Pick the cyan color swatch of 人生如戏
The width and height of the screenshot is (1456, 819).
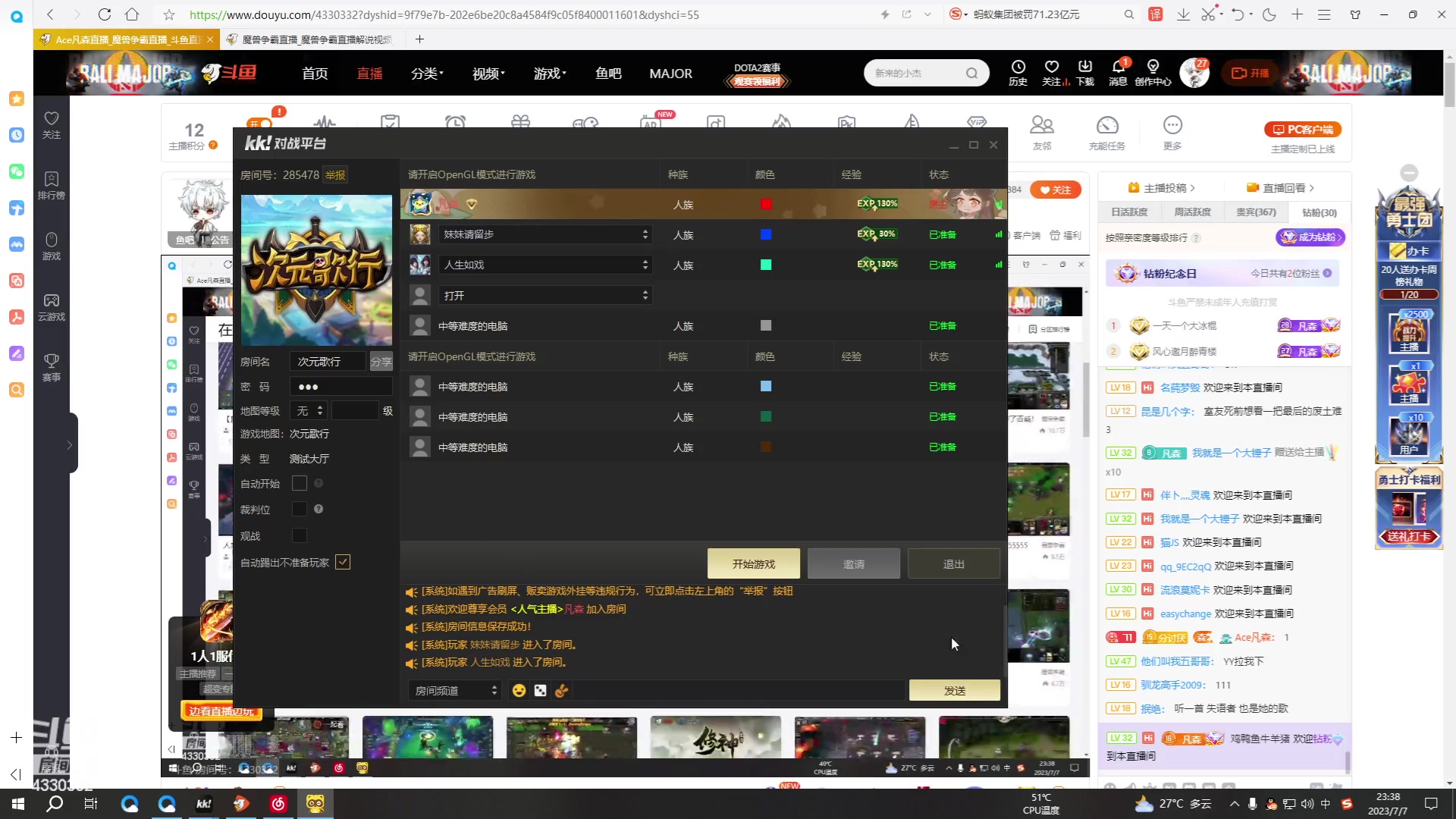tap(766, 265)
